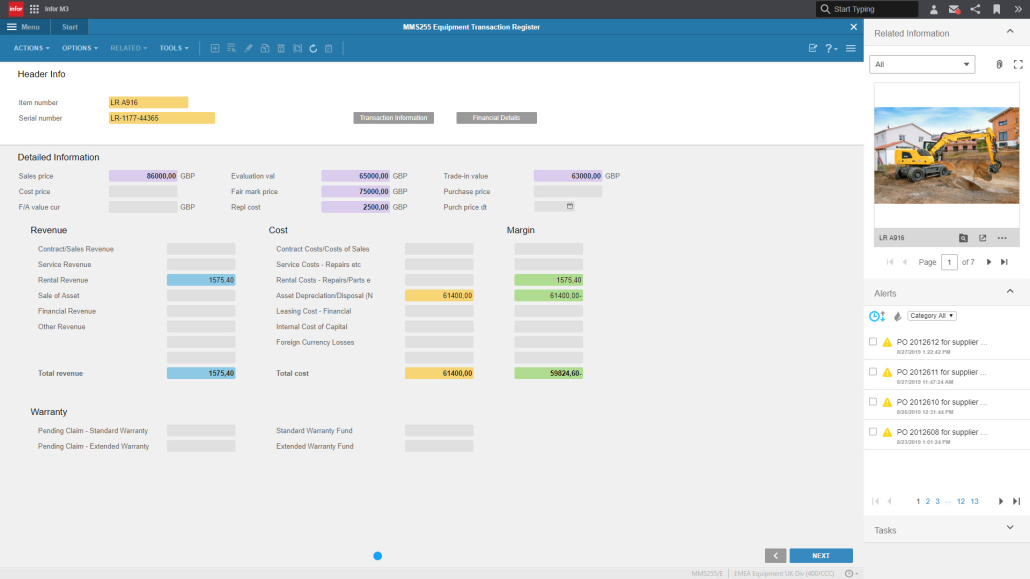Tick the PO 2012608 alert checkbox

pos(873,432)
